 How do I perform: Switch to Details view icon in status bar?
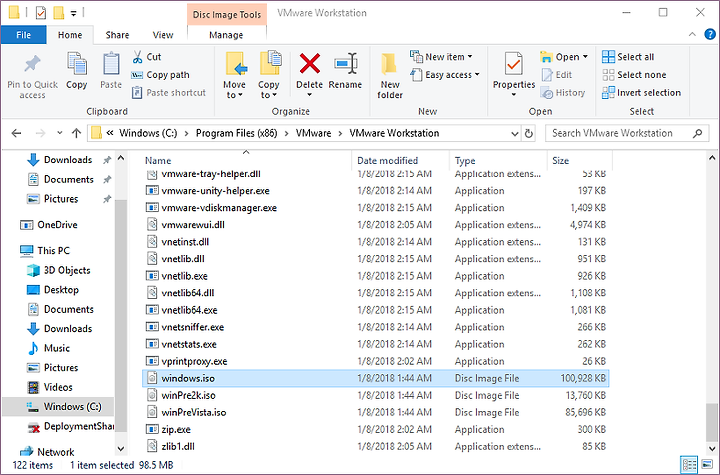689,465
